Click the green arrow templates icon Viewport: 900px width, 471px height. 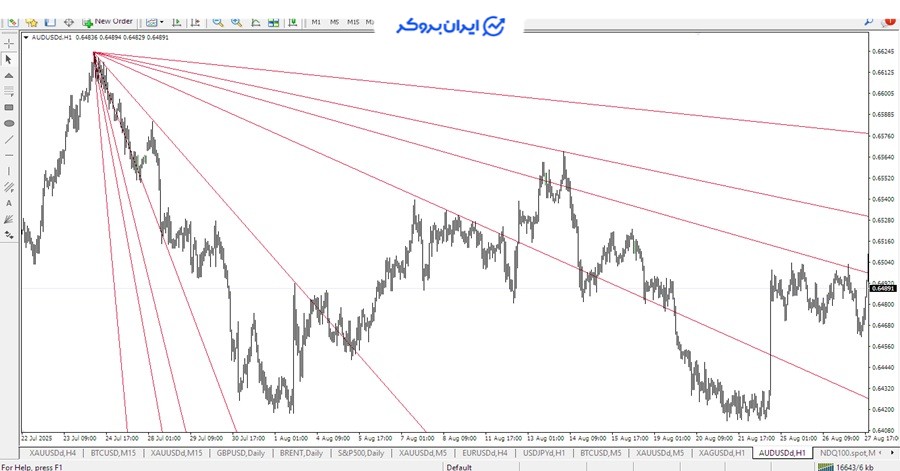tap(293, 22)
